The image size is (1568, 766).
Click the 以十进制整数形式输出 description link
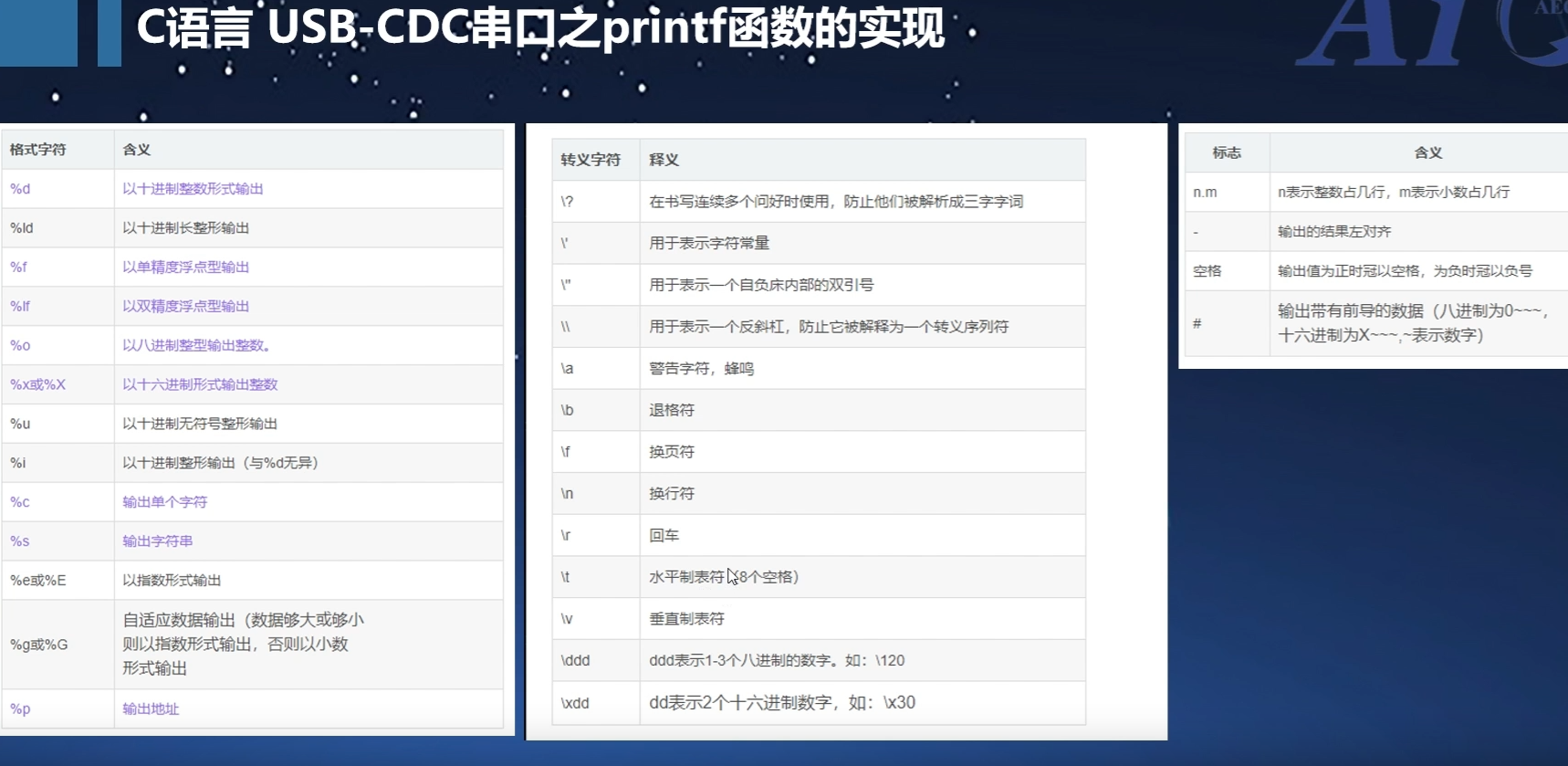coord(193,189)
